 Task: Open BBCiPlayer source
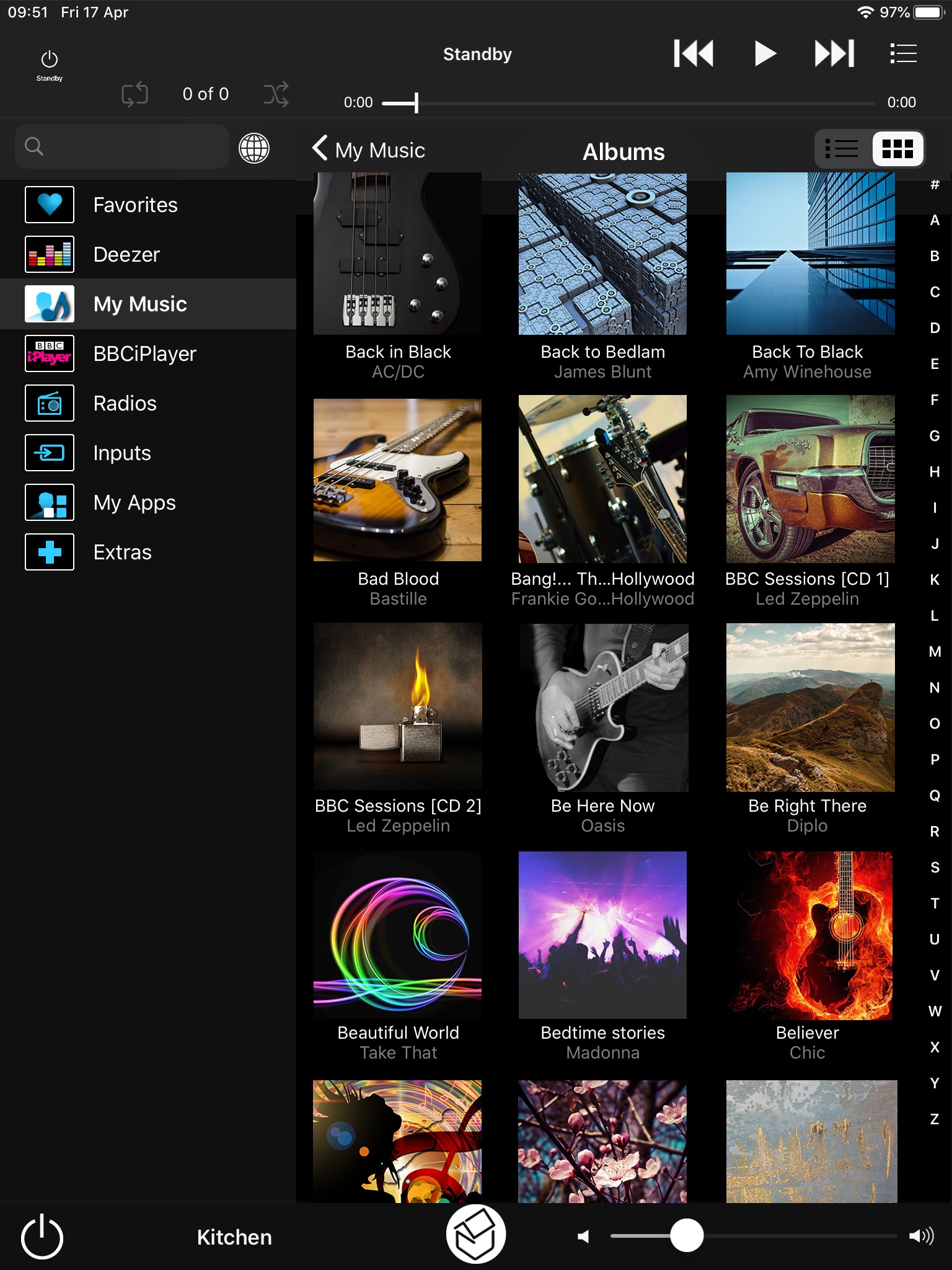coord(144,353)
